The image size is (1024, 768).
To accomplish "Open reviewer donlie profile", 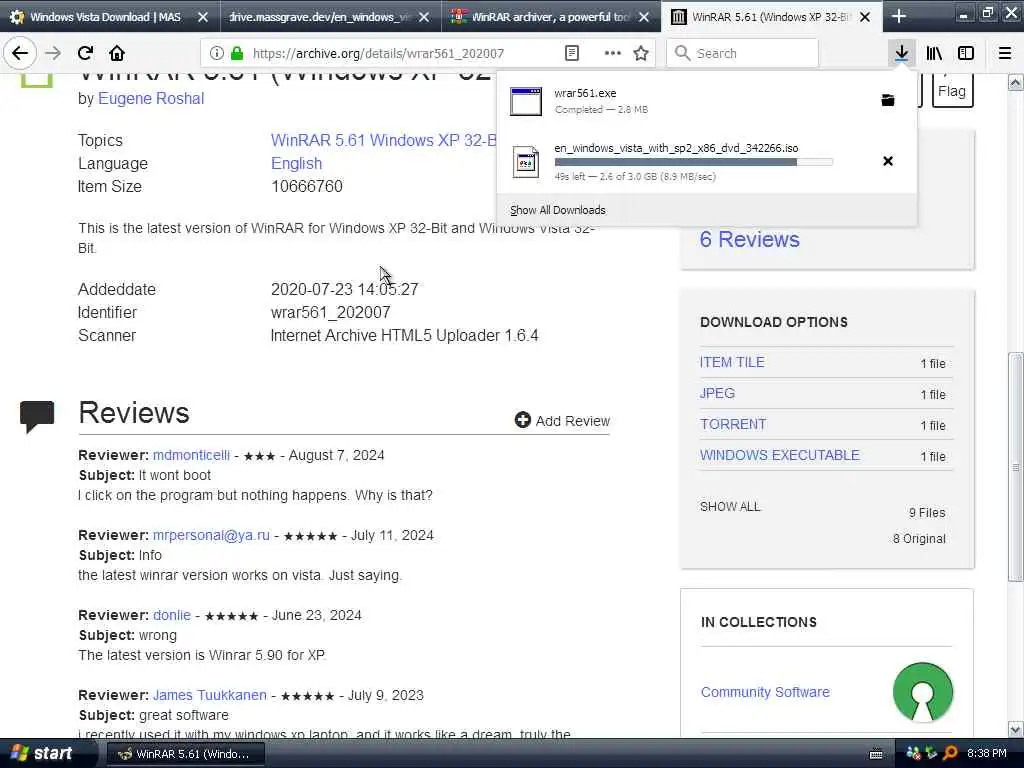I will click(172, 615).
